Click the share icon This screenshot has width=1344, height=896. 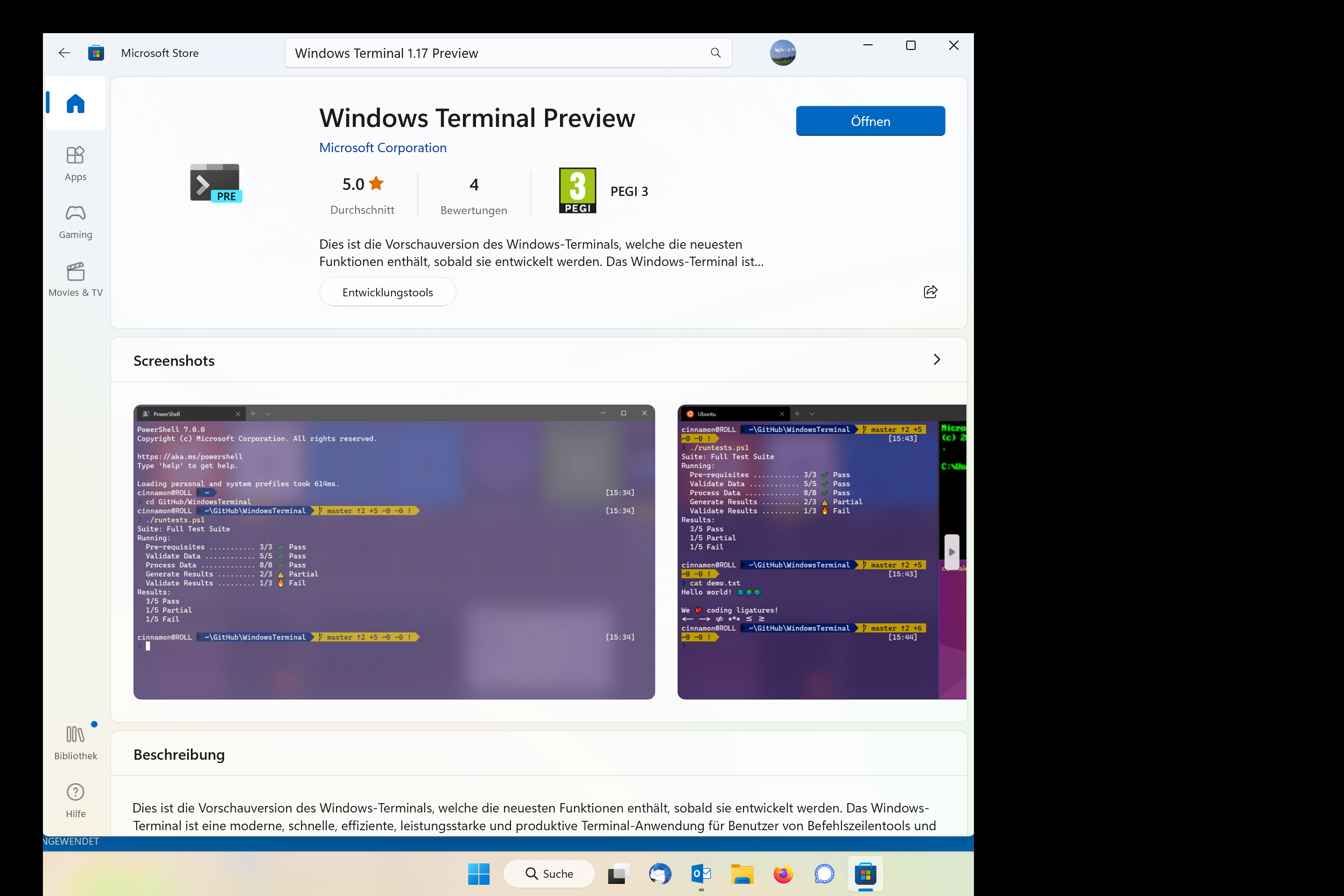(930, 292)
